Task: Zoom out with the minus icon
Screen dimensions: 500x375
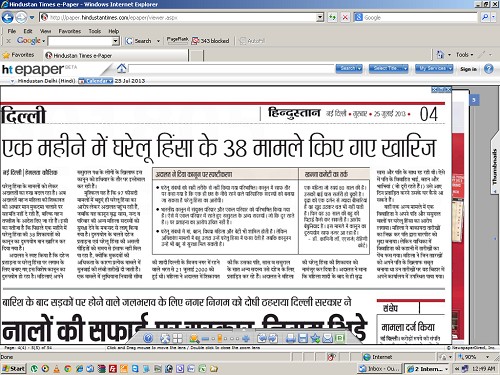Action: (x=206, y=339)
